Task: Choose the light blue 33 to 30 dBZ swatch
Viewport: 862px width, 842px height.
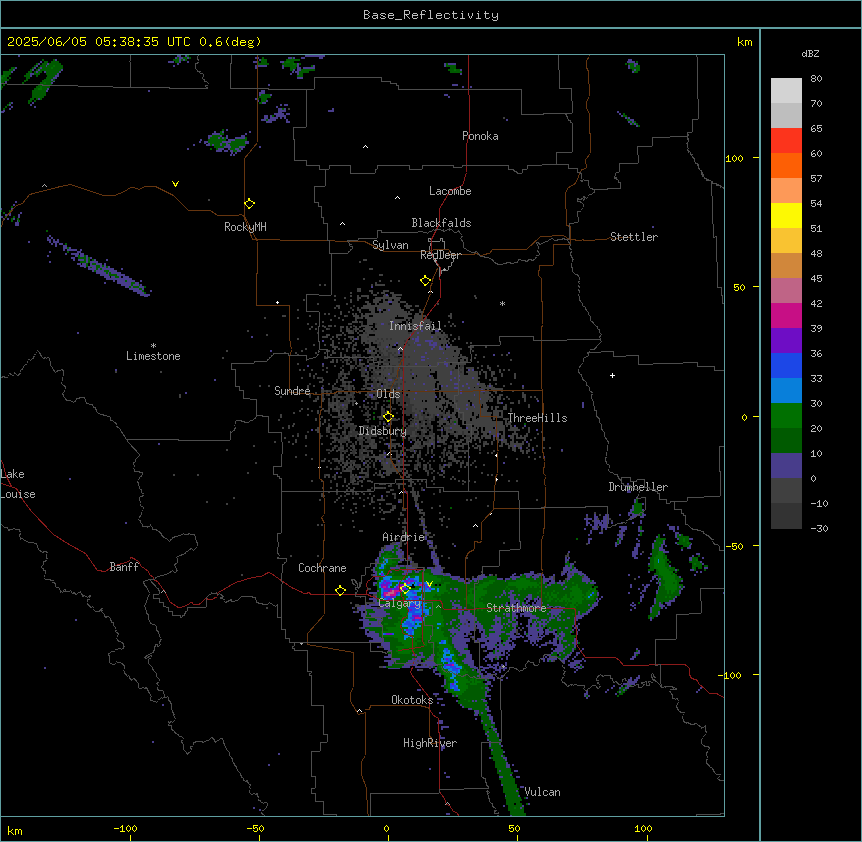Action: click(786, 391)
